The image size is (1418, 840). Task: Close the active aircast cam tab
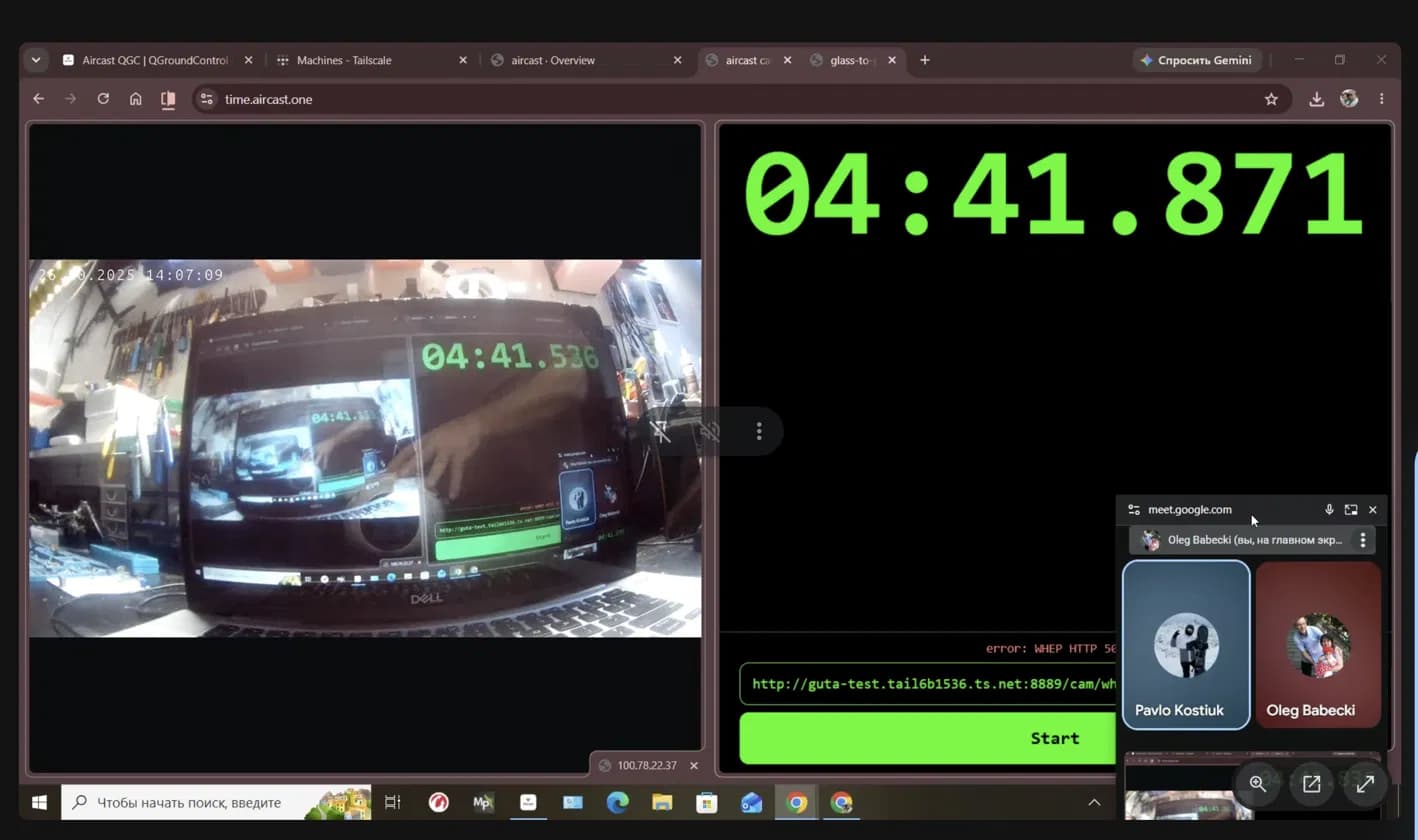coord(787,60)
